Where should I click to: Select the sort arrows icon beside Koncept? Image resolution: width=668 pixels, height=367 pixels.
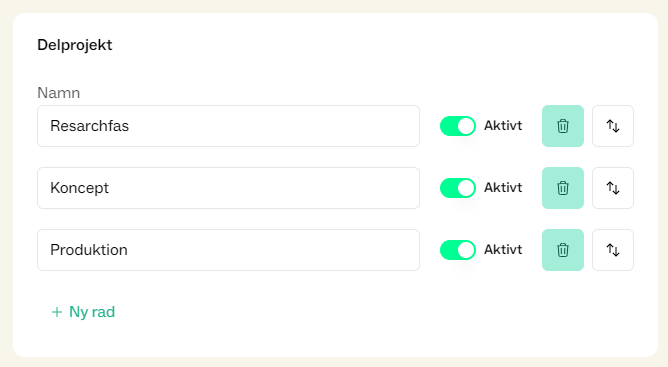613,188
